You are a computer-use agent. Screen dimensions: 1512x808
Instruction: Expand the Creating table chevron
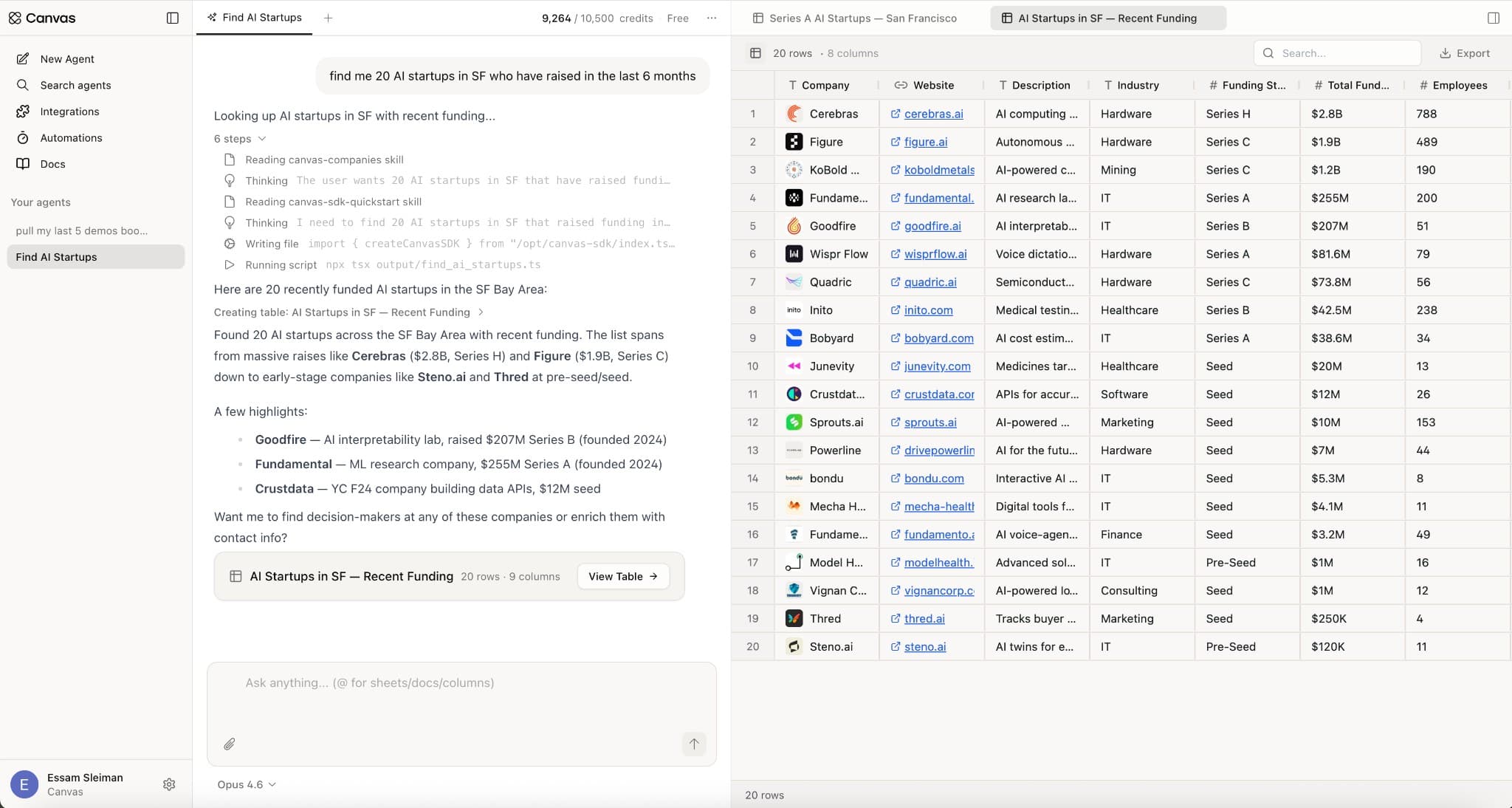(480, 312)
